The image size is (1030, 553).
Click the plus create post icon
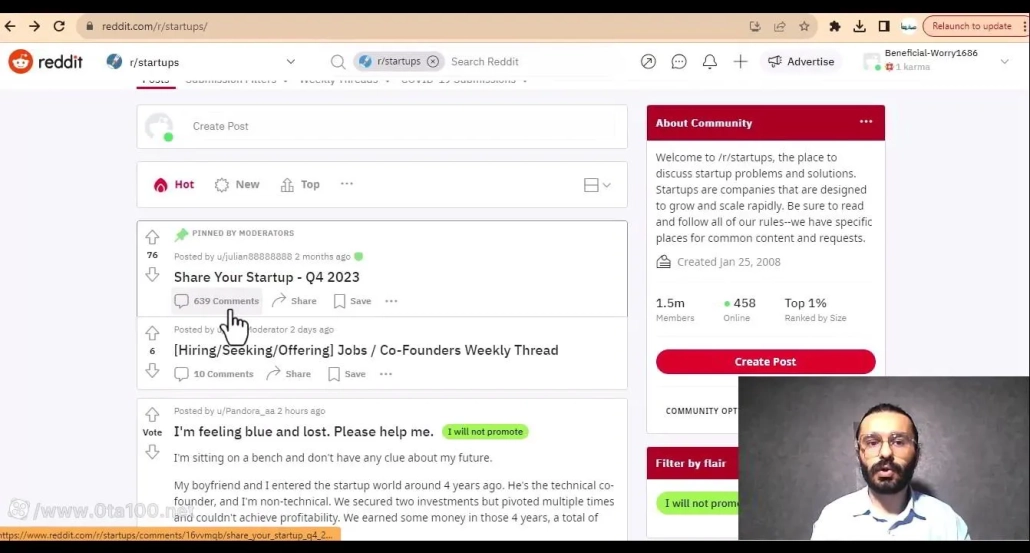(x=740, y=62)
